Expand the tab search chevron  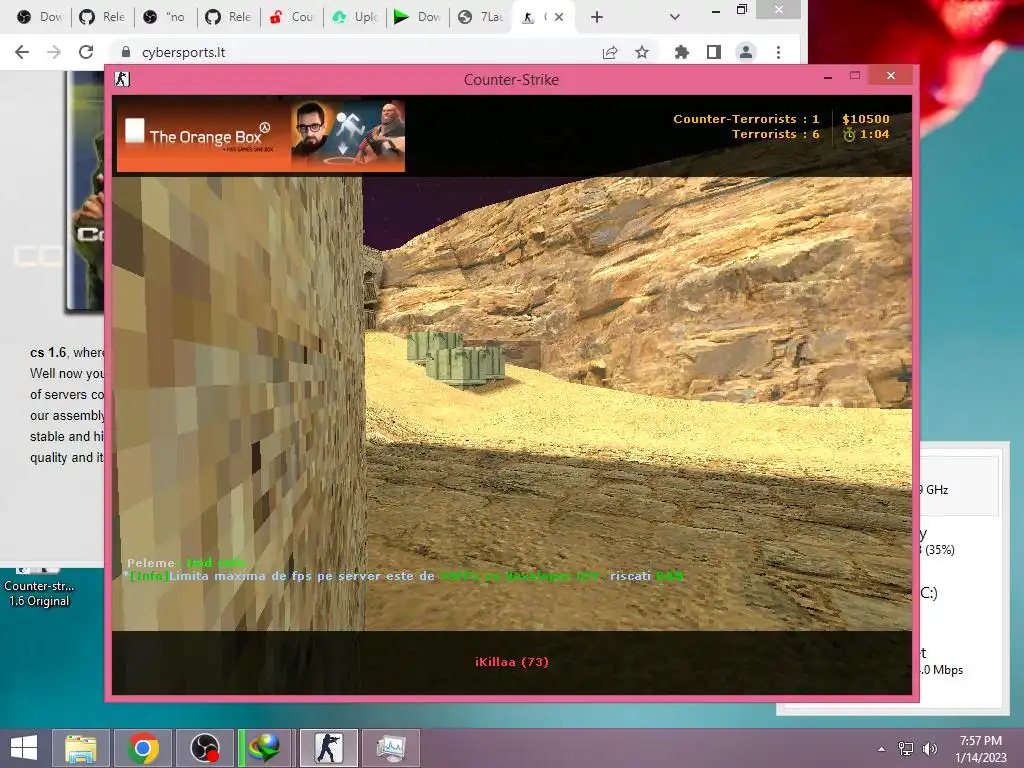tap(675, 17)
